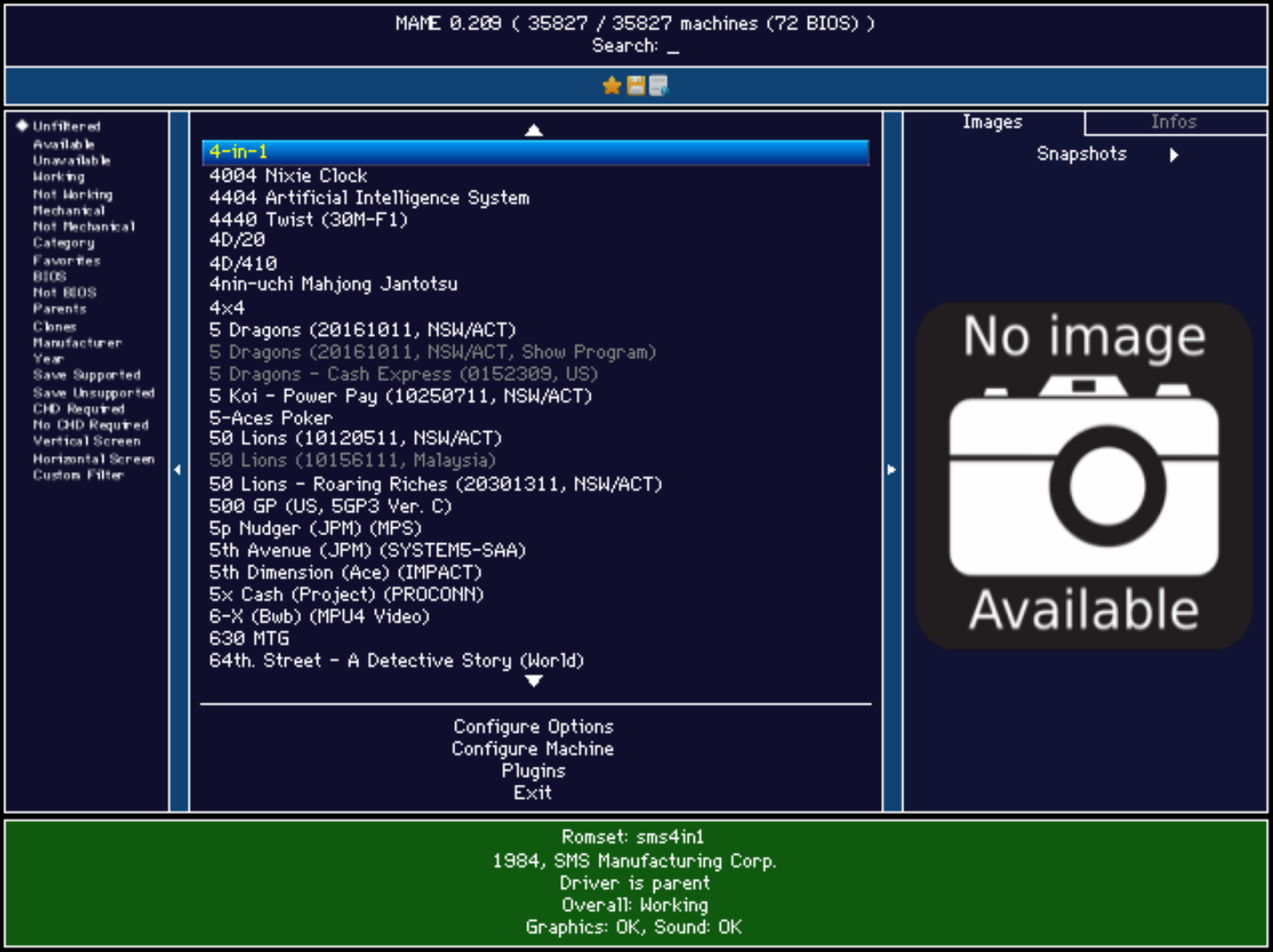Select the 4D/410 machine
The image size is (1273, 952).
tap(243, 264)
